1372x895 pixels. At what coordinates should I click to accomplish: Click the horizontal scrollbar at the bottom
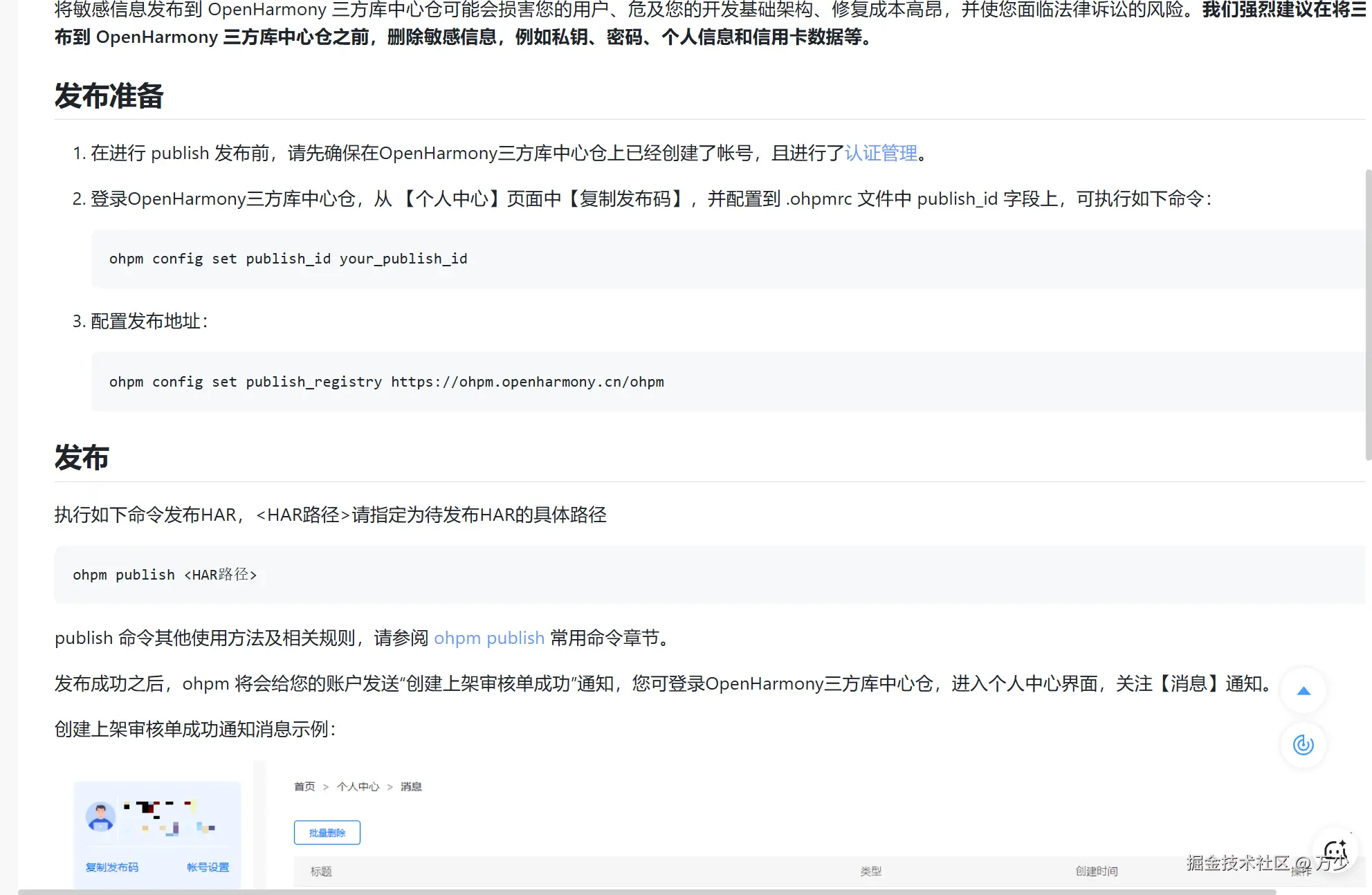(x=647, y=892)
